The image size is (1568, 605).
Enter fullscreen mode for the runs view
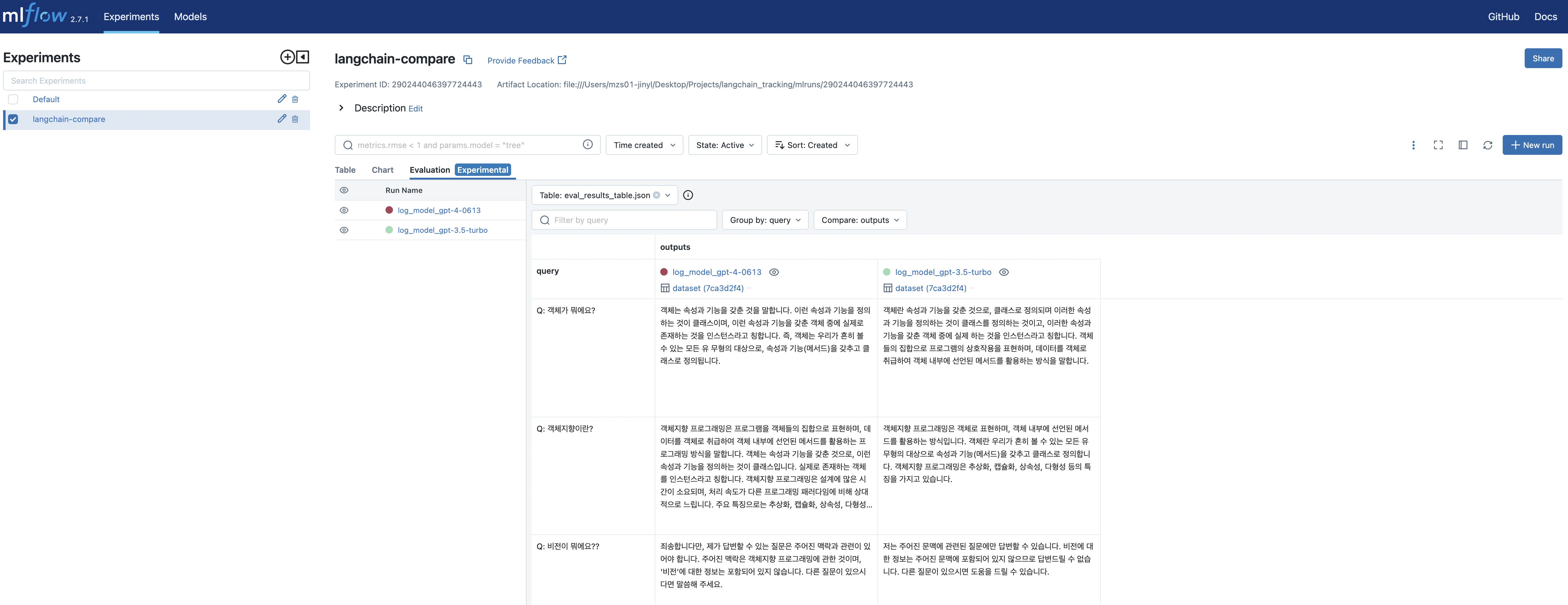coord(1438,145)
